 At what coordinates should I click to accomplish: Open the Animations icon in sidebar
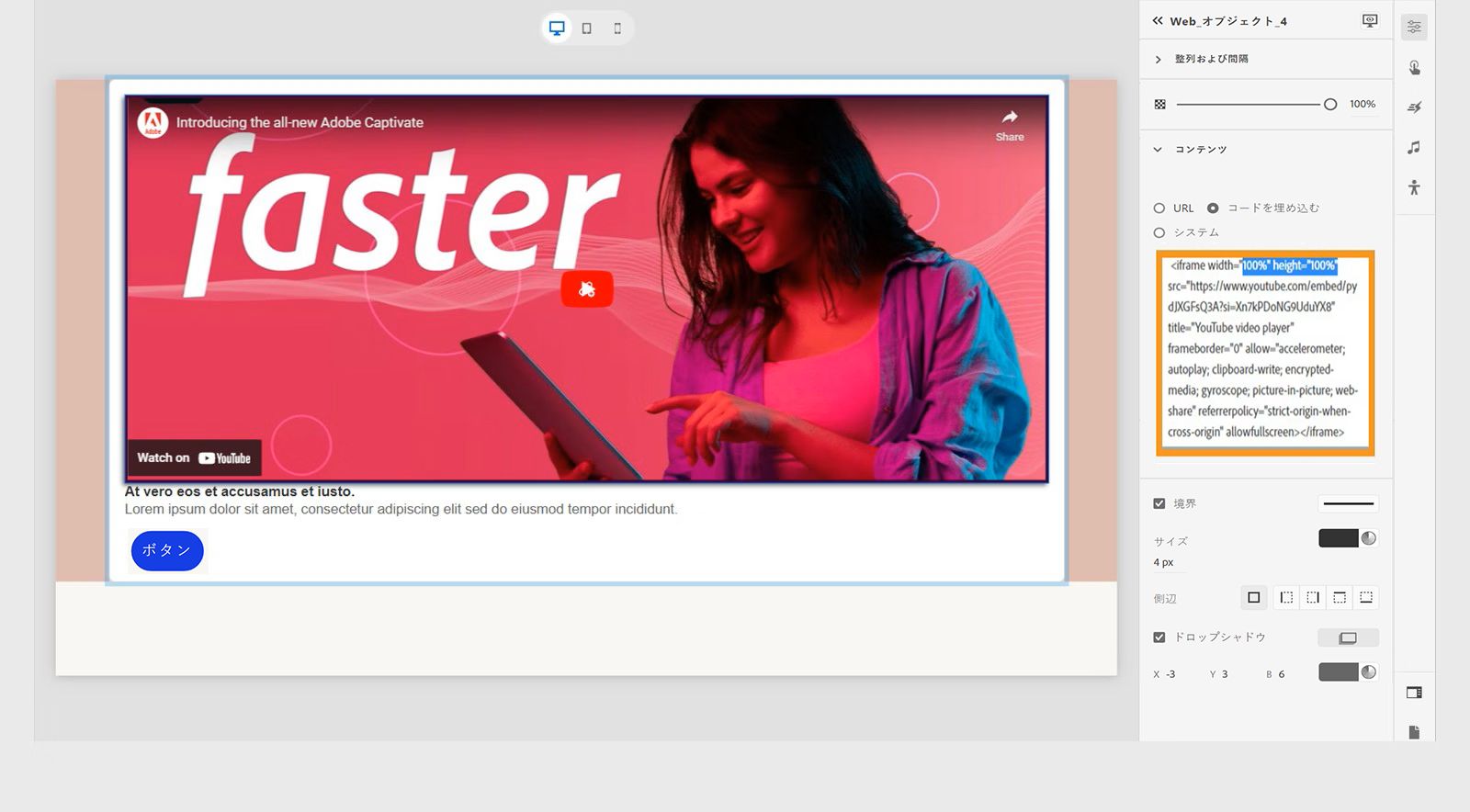(1414, 107)
